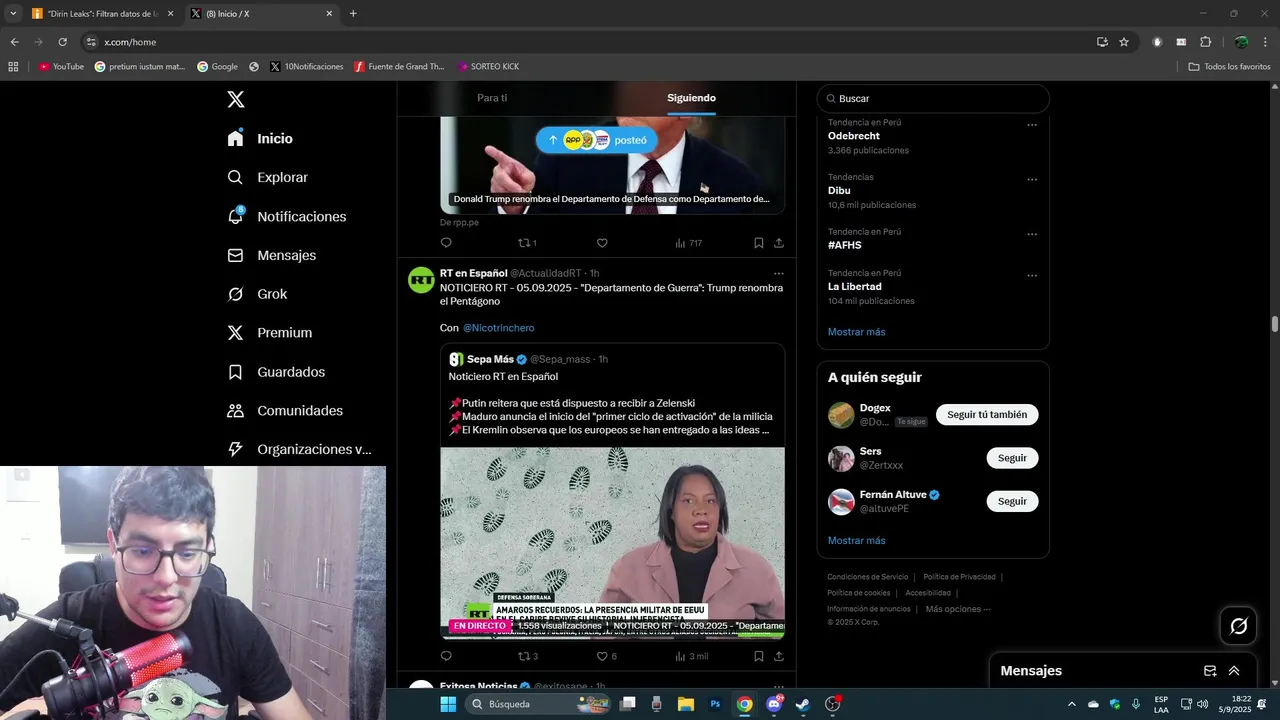Screen dimensions: 1280x720
Task: Open Odebrecht trend
Action: coord(853,136)
